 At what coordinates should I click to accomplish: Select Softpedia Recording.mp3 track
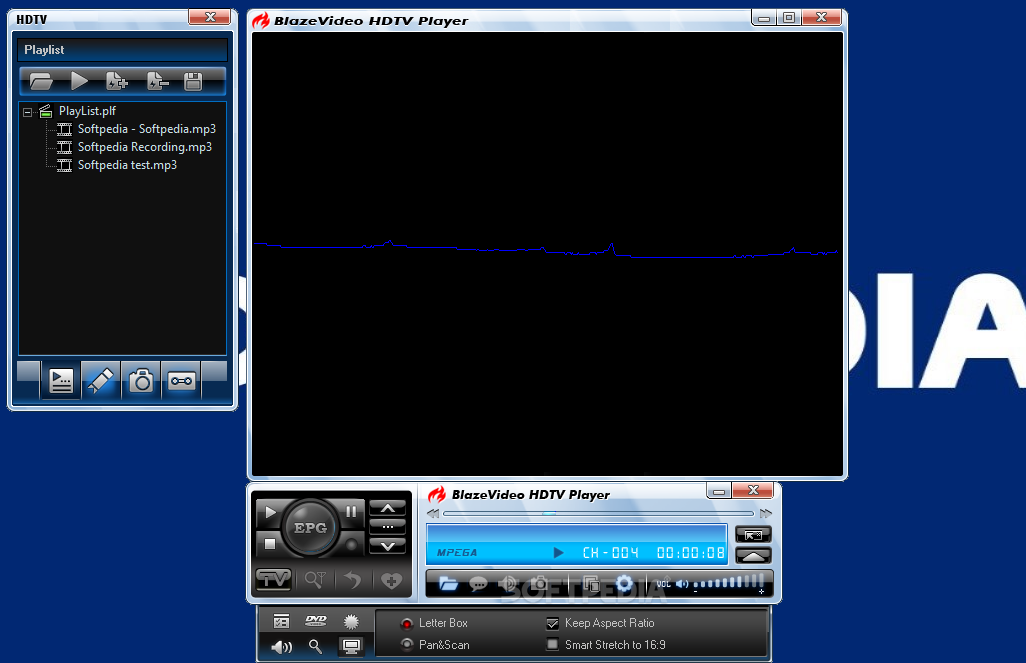(x=145, y=147)
